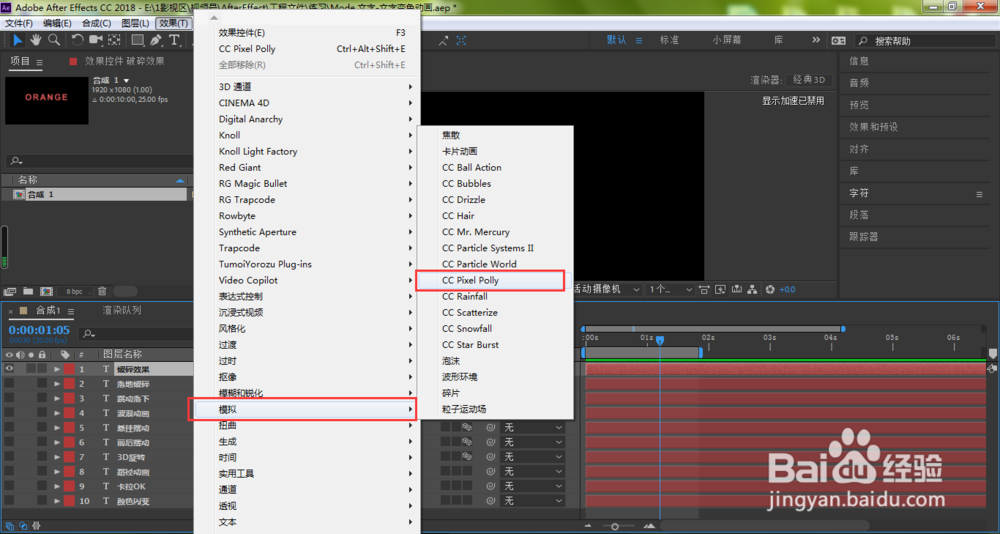Viewport: 1000px width, 534px height.
Task: Select the Zoom magnifier tool
Action: 54,40
